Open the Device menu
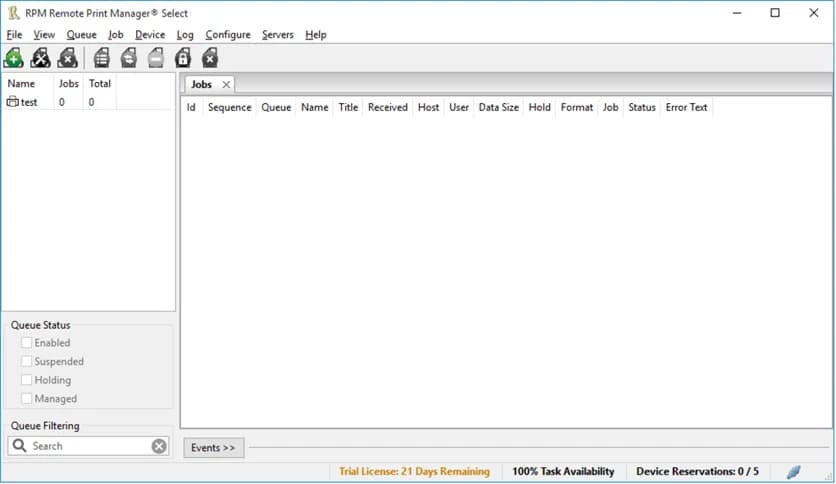This screenshot has width=836, height=484. (150, 35)
